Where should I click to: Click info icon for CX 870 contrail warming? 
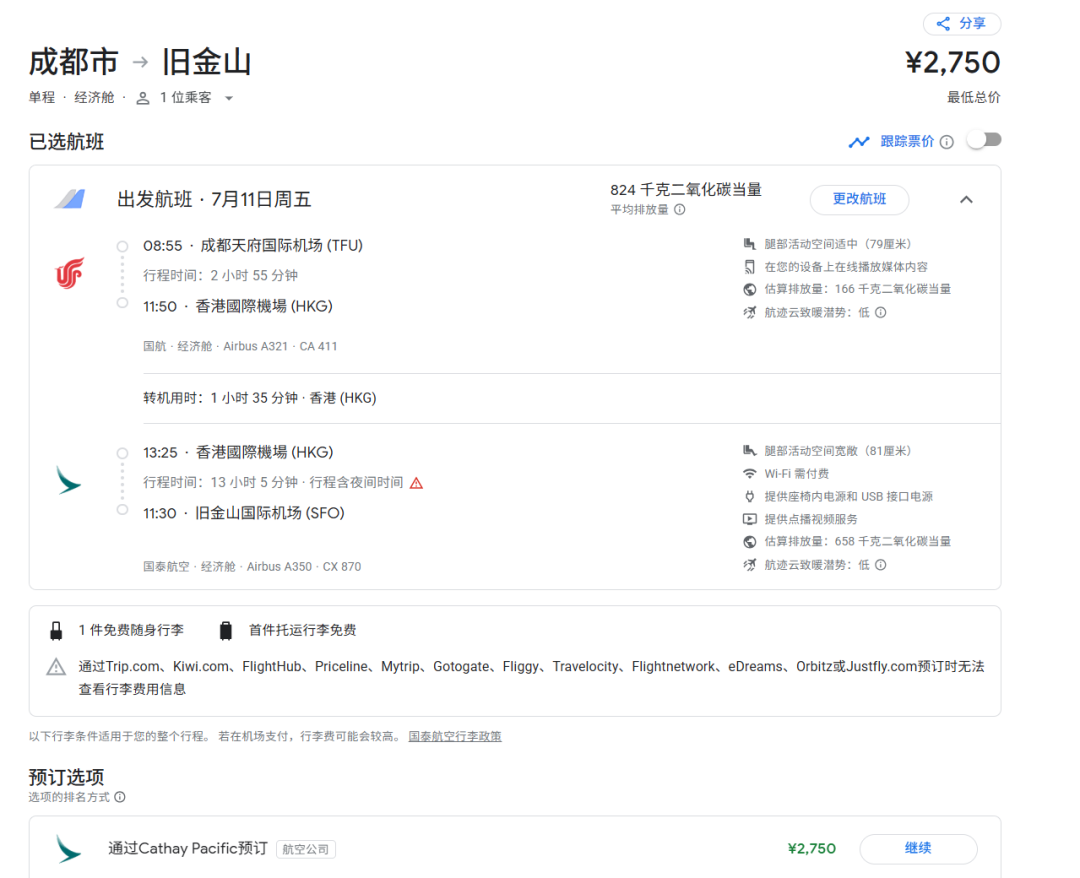point(881,565)
